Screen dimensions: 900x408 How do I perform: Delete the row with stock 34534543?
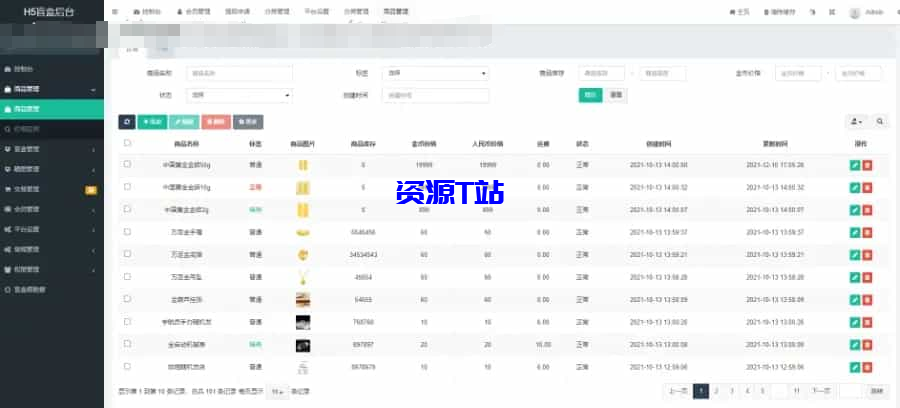[x=867, y=255]
